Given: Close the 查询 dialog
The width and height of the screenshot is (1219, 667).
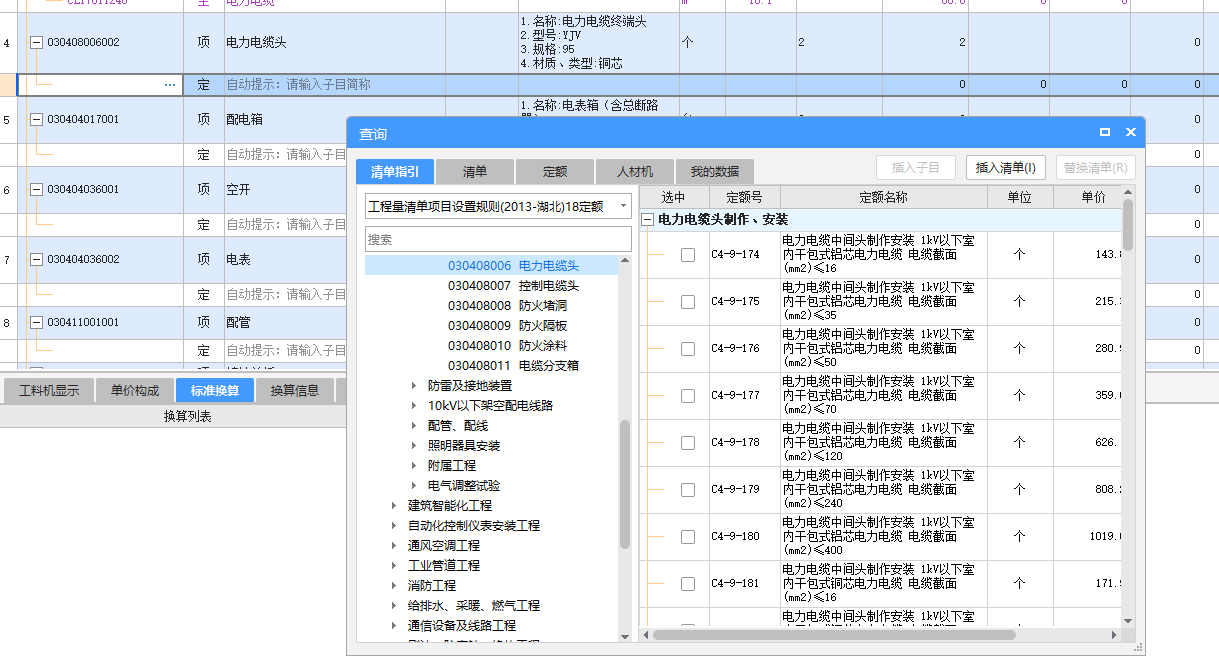Looking at the screenshot, I should point(1131,132).
